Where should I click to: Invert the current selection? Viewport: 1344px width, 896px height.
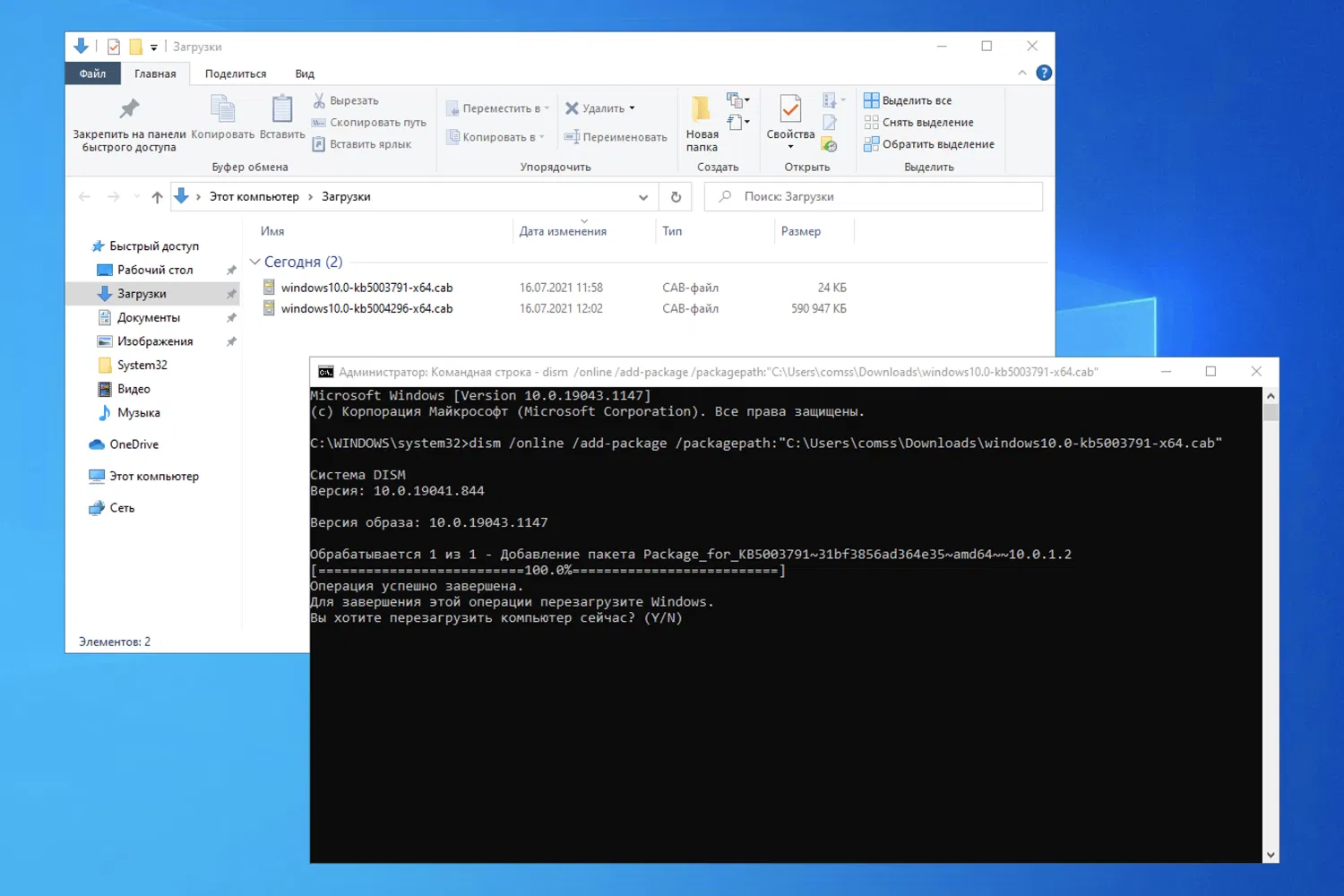point(929,143)
